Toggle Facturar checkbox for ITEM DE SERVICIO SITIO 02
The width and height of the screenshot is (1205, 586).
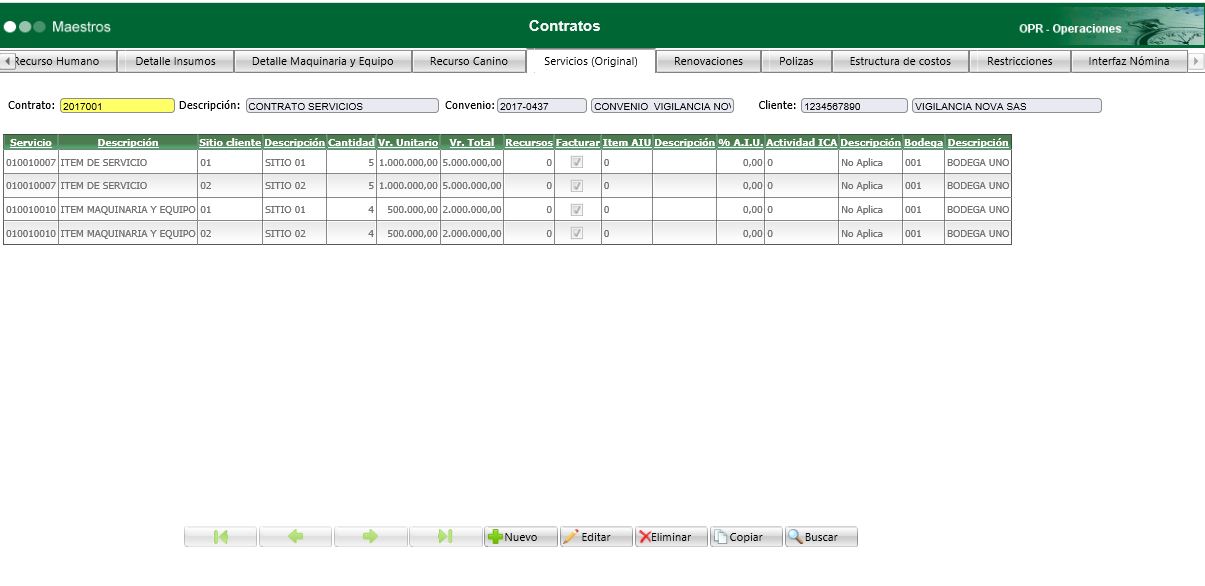(x=577, y=186)
